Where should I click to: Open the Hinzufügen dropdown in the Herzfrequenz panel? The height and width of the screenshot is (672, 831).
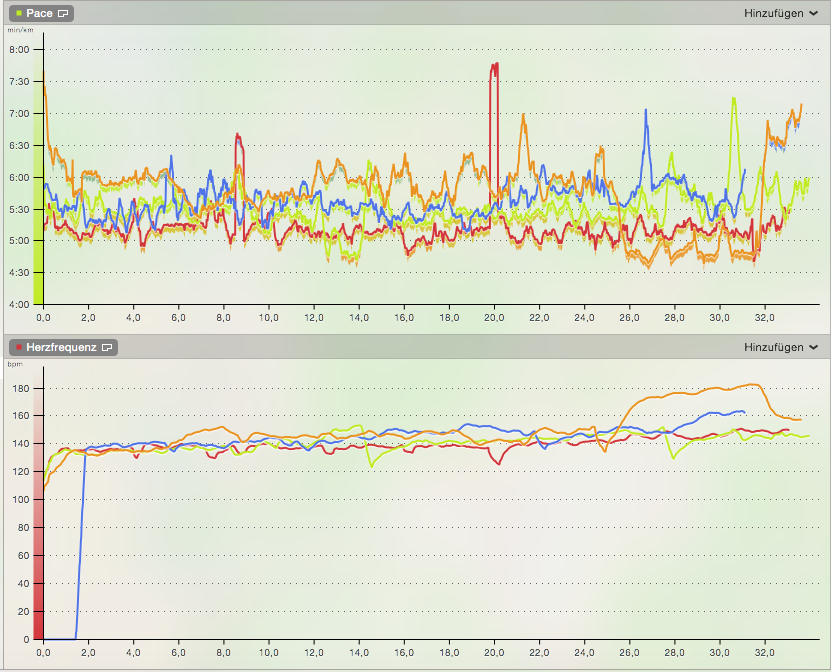(x=781, y=347)
